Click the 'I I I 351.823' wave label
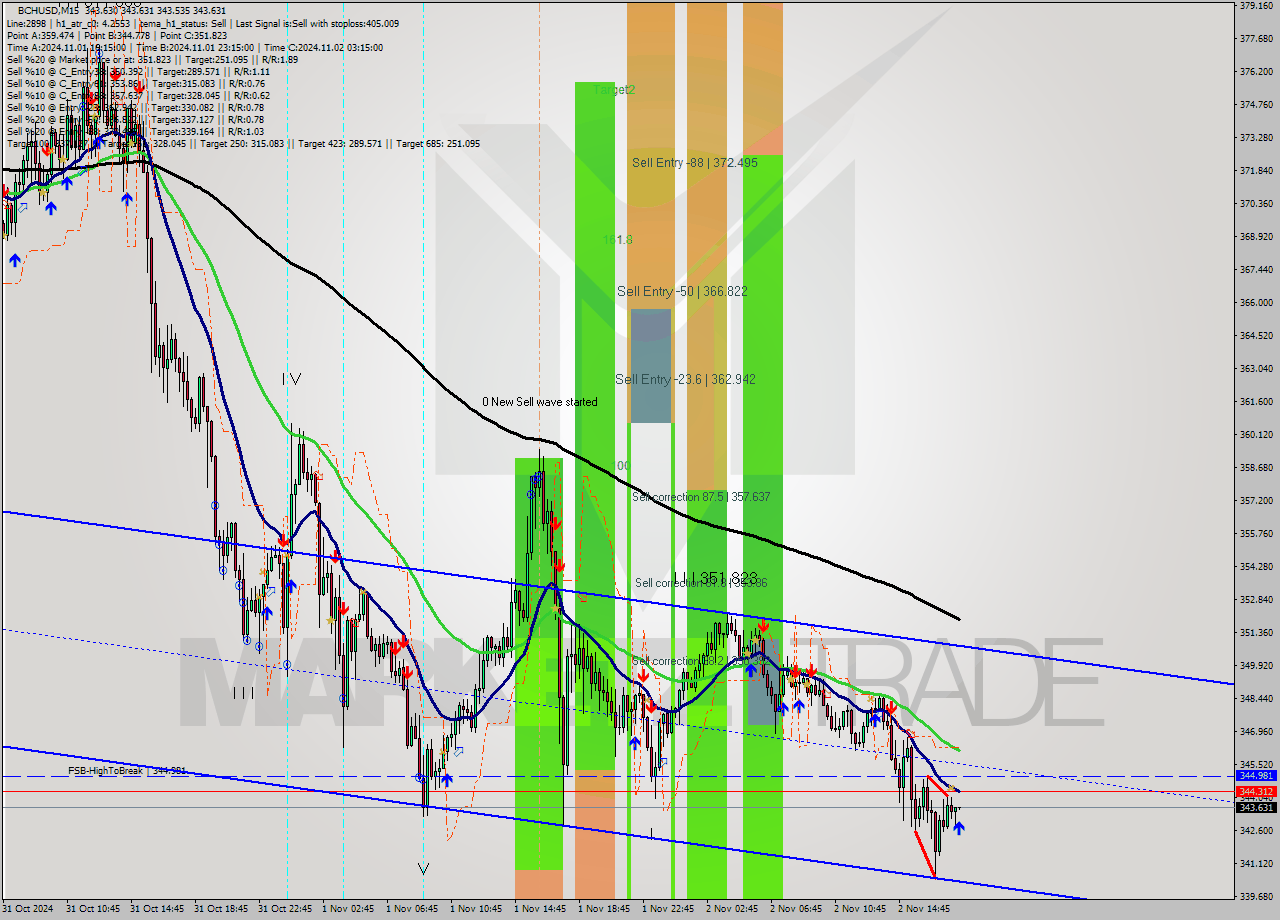Screen dimensions: 1280x920 coord(715,578)
